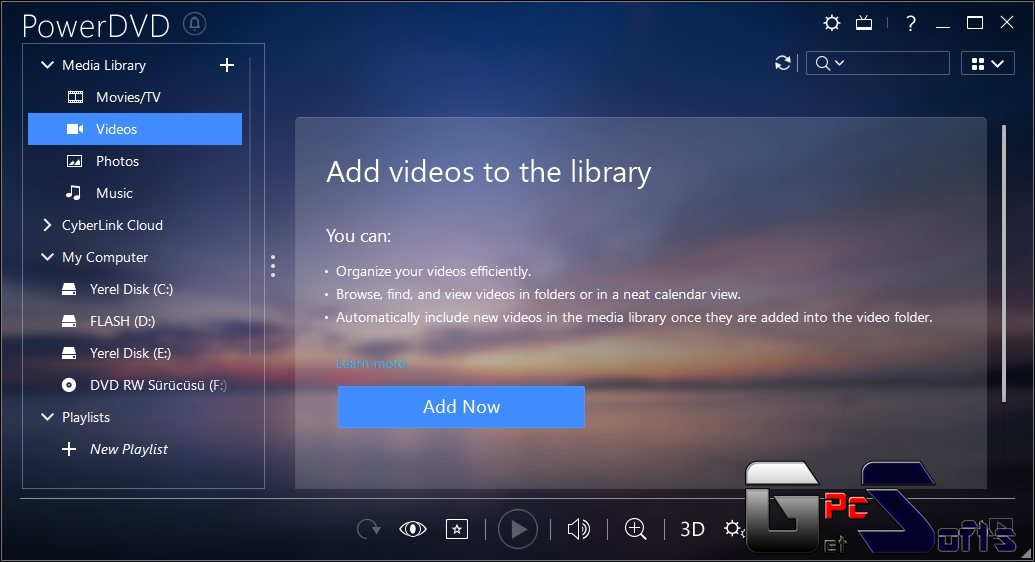Click the Playlists label
This screenshot has height=562, width=1035.
coord(86,417)
